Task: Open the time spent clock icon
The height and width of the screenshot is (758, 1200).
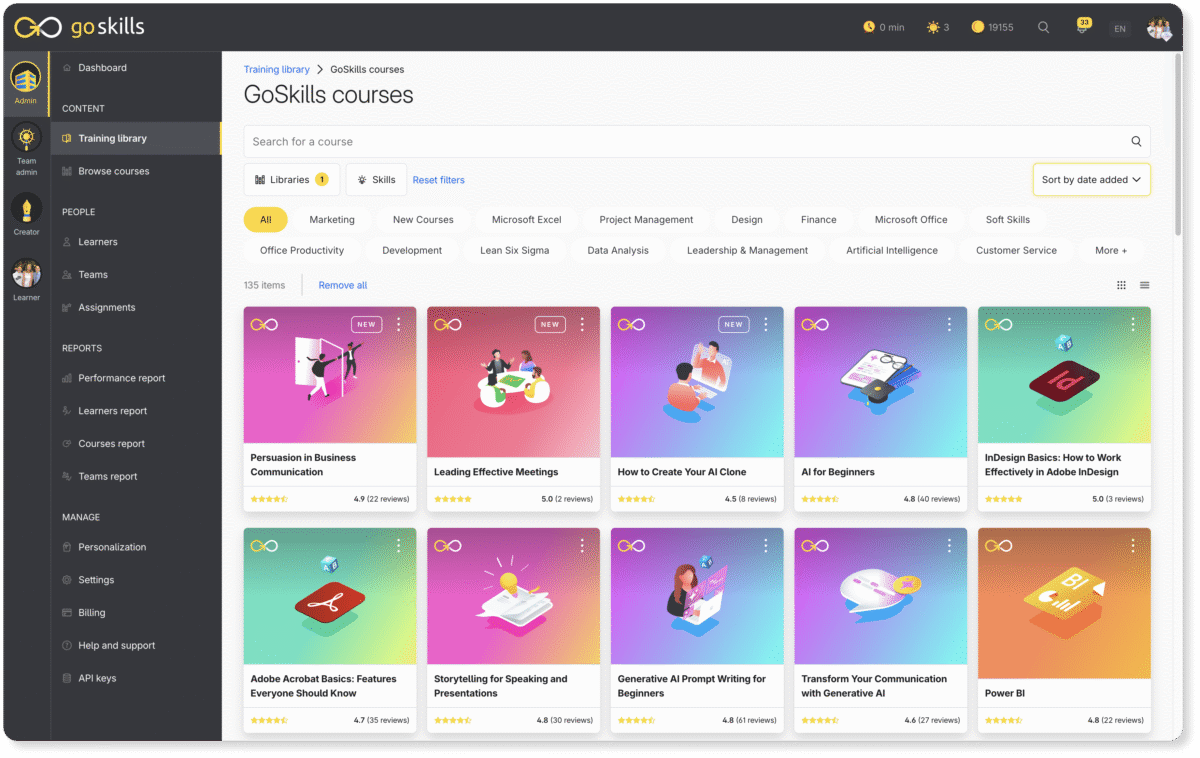Action: [x=869, y=27]
